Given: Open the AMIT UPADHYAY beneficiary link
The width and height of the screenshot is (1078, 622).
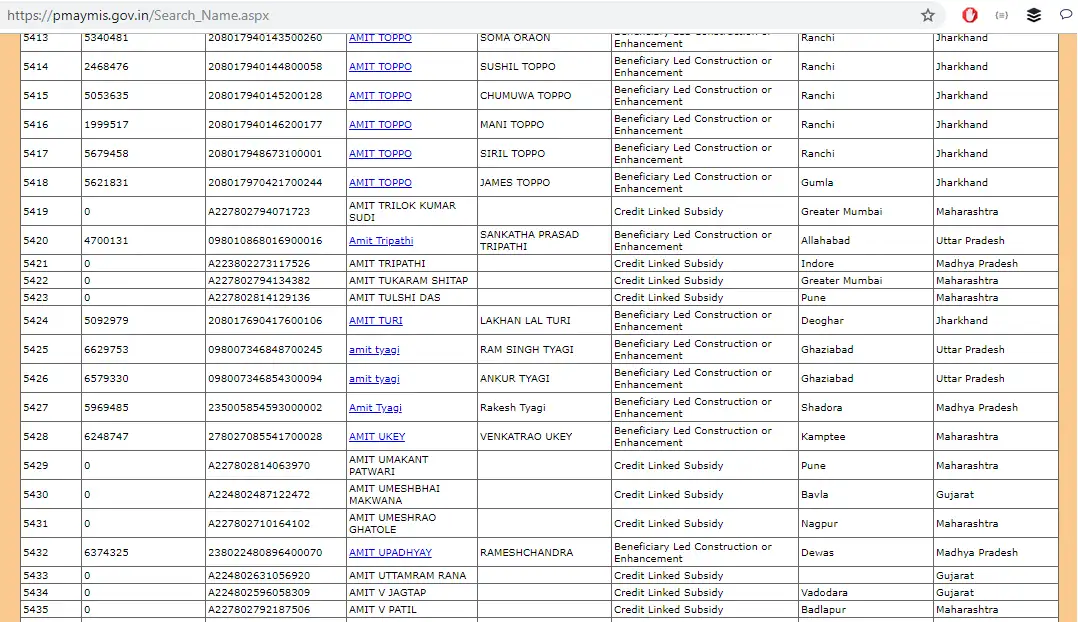Looking at the screenshot, I should pos(390,553).
